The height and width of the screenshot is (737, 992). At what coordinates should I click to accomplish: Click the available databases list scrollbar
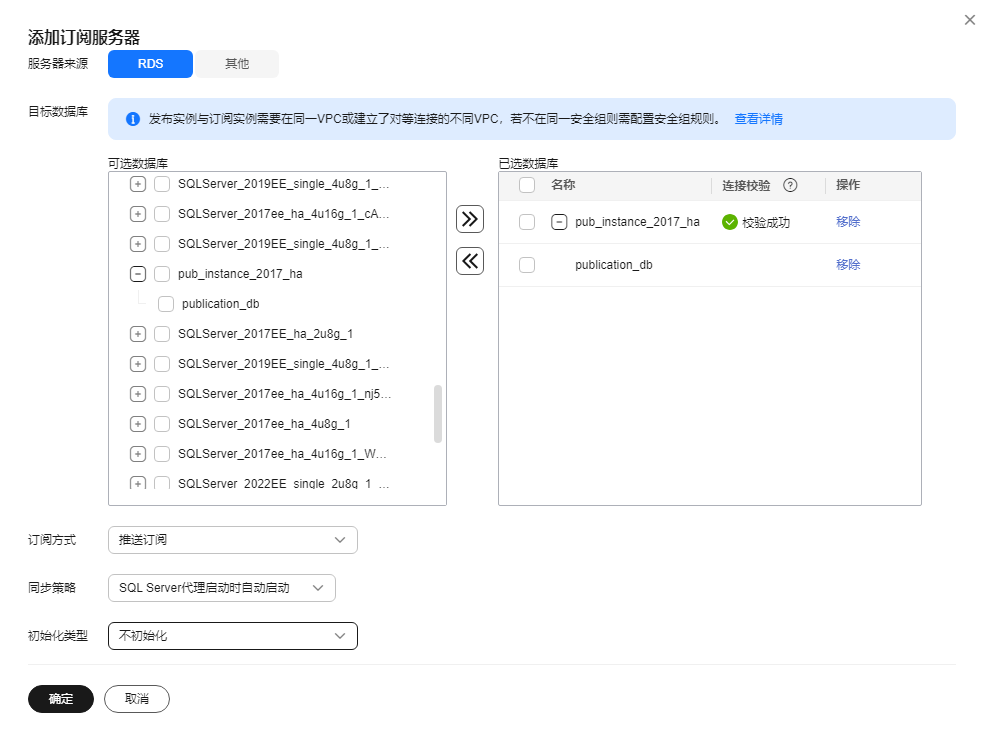[438, 414]
